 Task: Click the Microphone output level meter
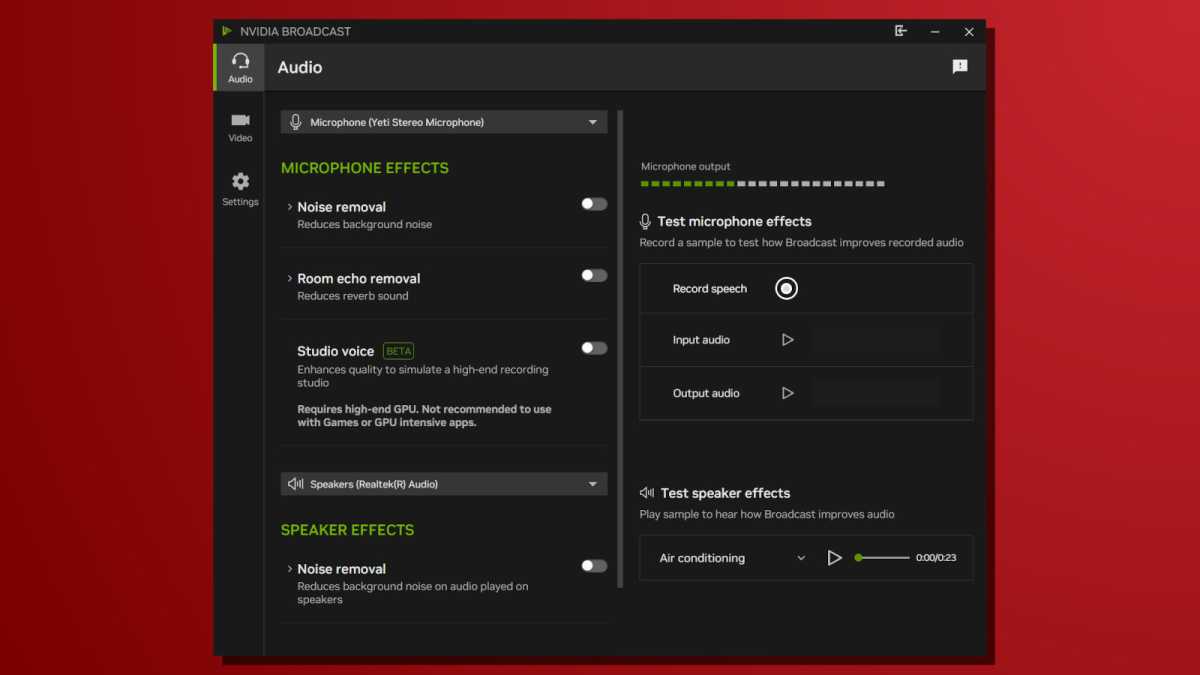762,183
